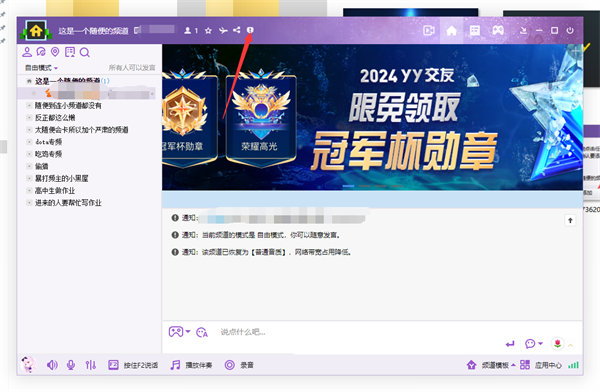Expand node beside 暴打频主的小黑屋
This screenshot has height=392, width=600.
coord(29,178)
